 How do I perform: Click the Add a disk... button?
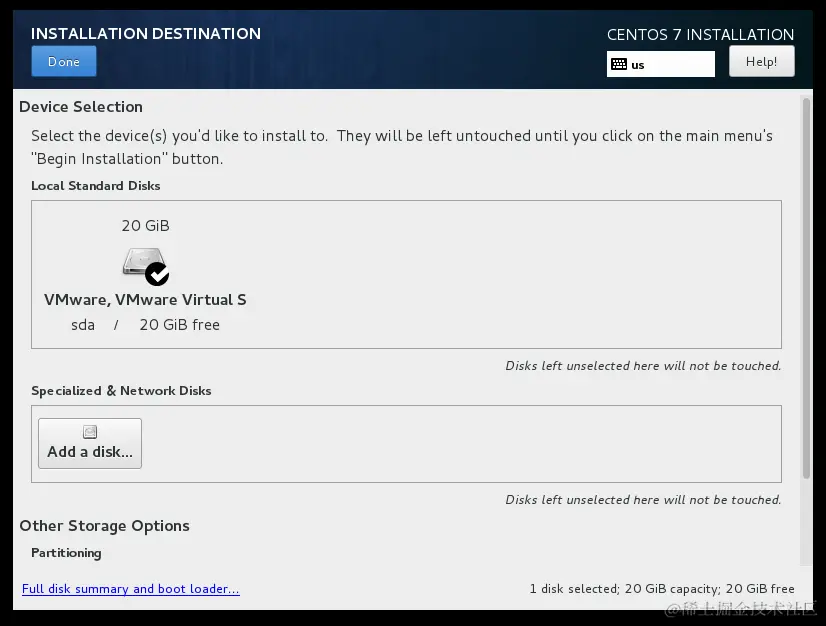pos(90,443)
